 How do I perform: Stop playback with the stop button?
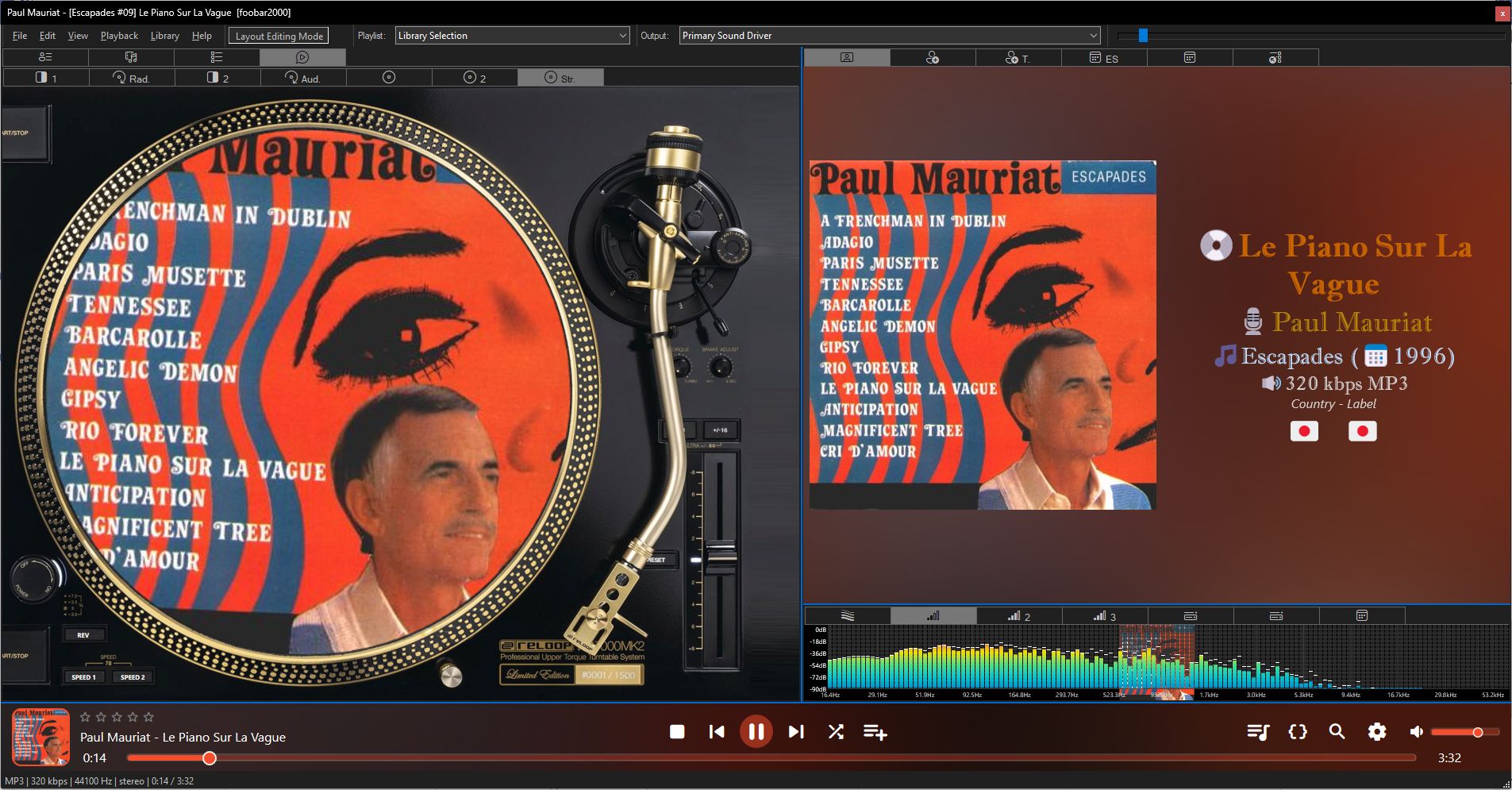pyautogui.click(x=677, y=732)
